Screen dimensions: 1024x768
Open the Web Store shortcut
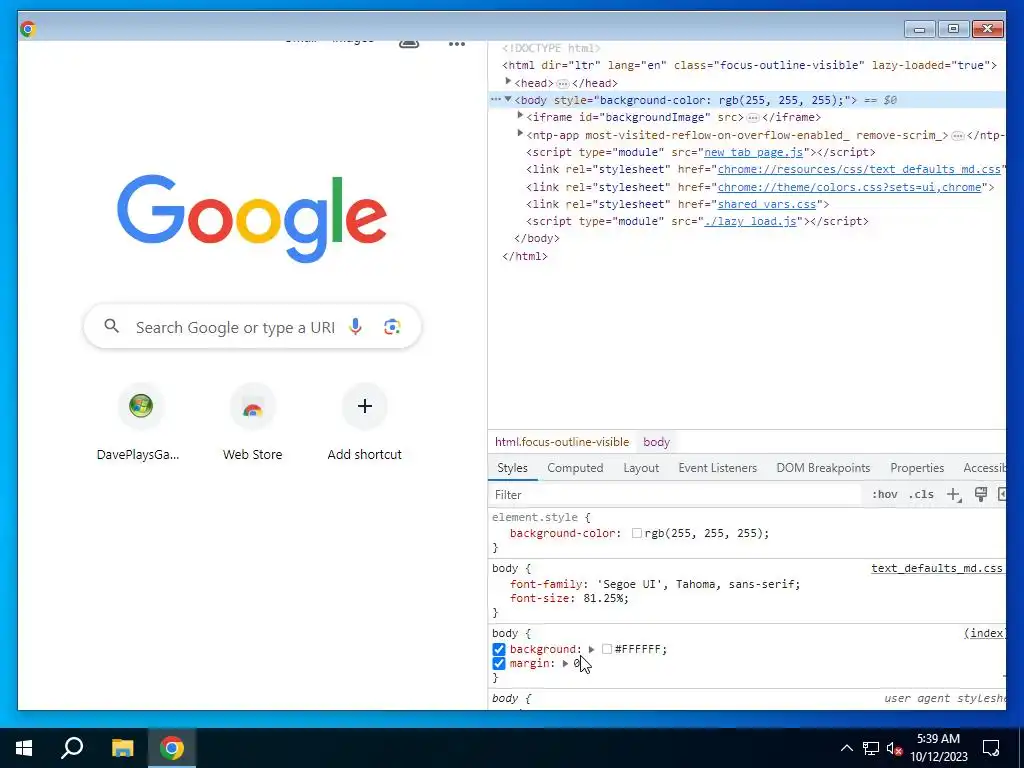[x=253, y=423]
